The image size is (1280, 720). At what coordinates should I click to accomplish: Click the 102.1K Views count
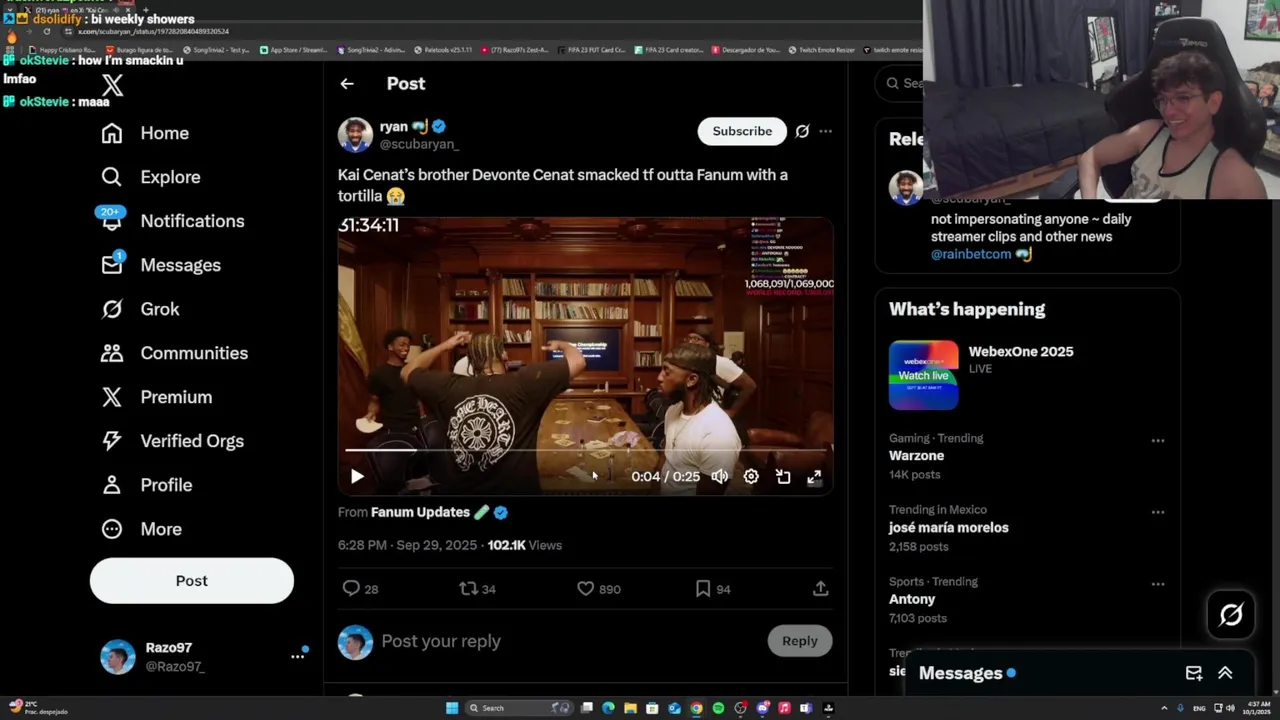tap(525, 545)
